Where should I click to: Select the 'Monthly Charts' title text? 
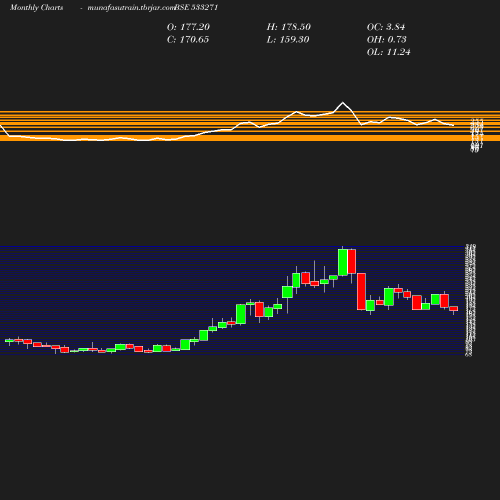coord(36,7)
